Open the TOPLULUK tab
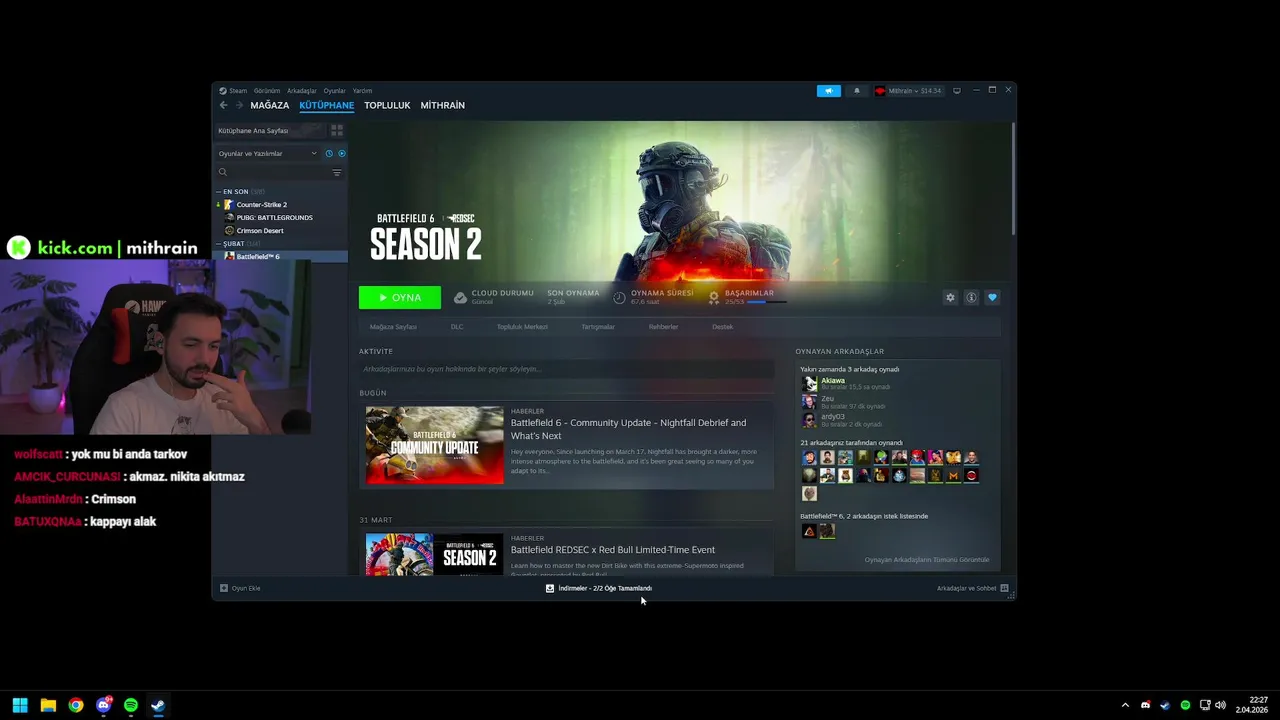Screen dimensions: 1280x720 click(387, 105)
